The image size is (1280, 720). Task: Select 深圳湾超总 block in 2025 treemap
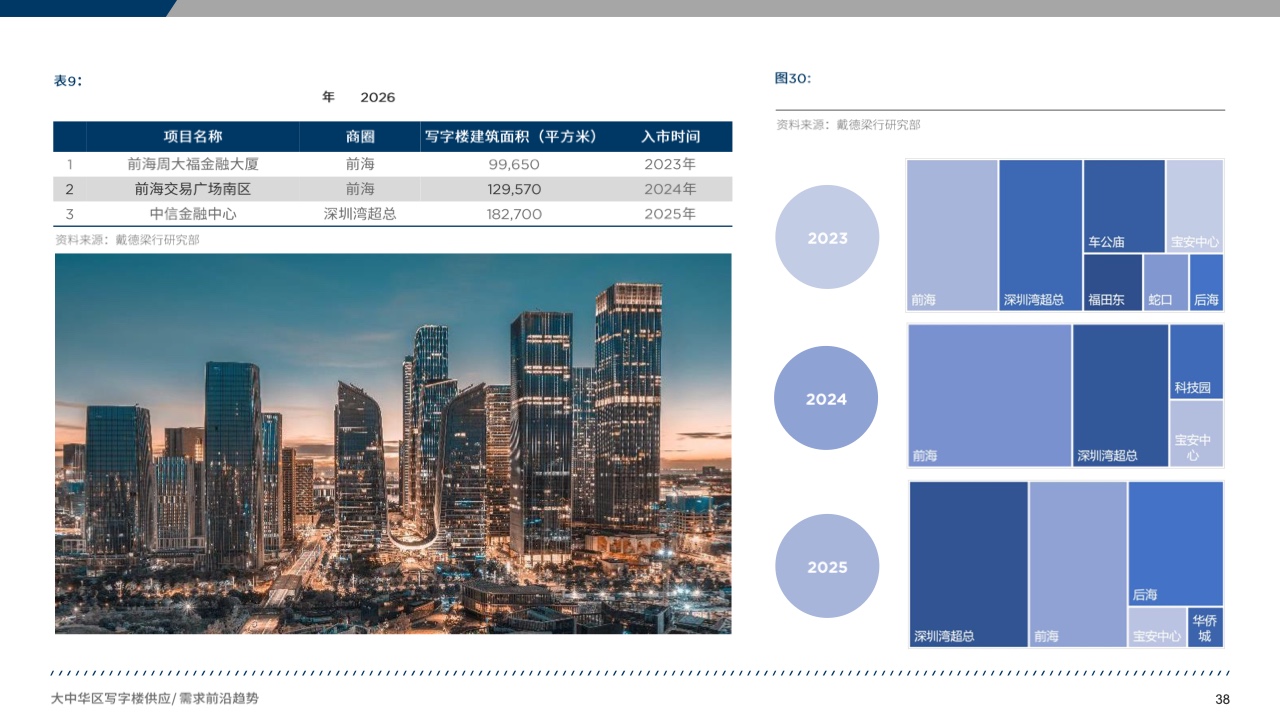969,564
